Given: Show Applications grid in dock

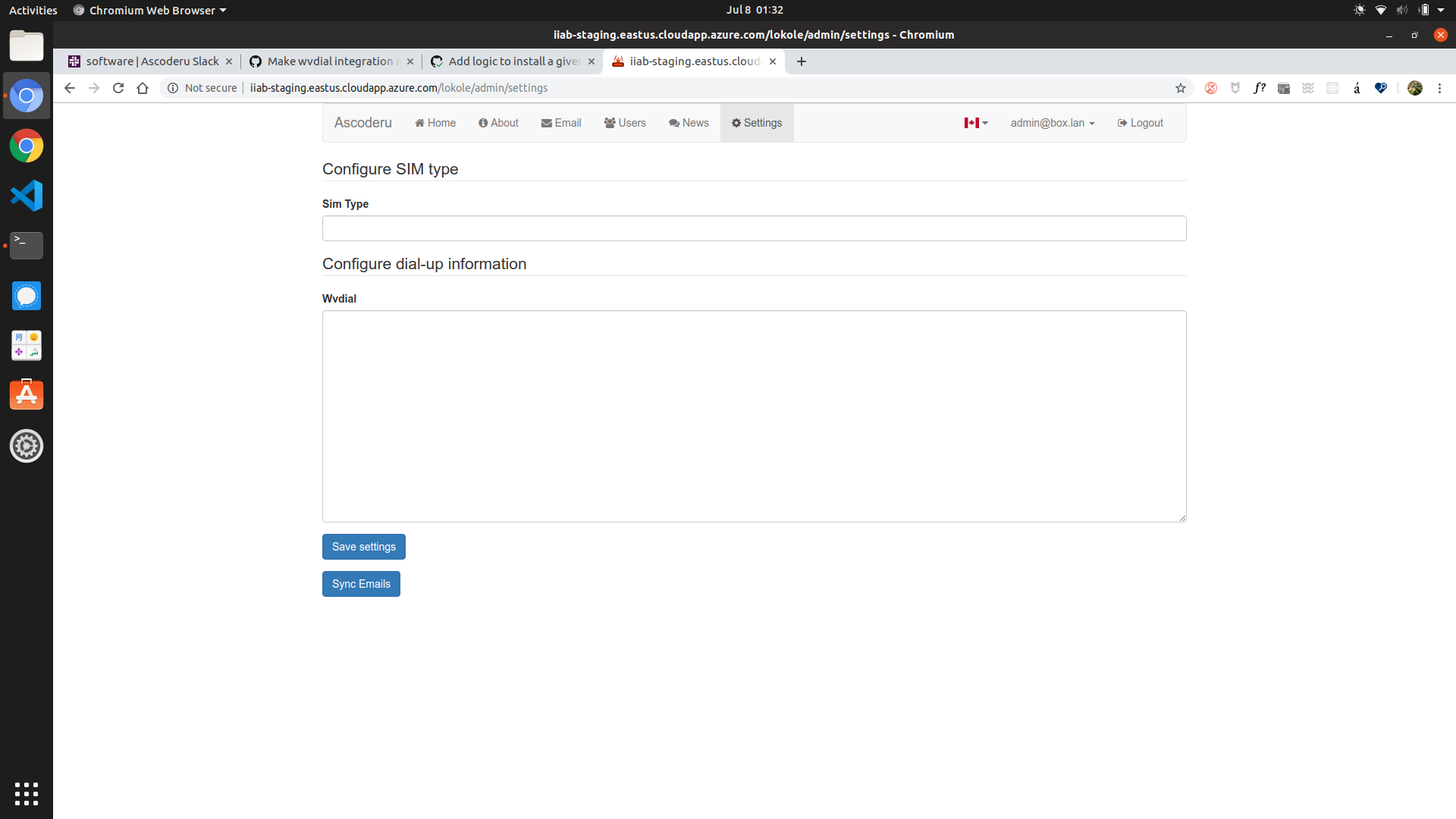Looking at the screenshot, I should point(27,794).
